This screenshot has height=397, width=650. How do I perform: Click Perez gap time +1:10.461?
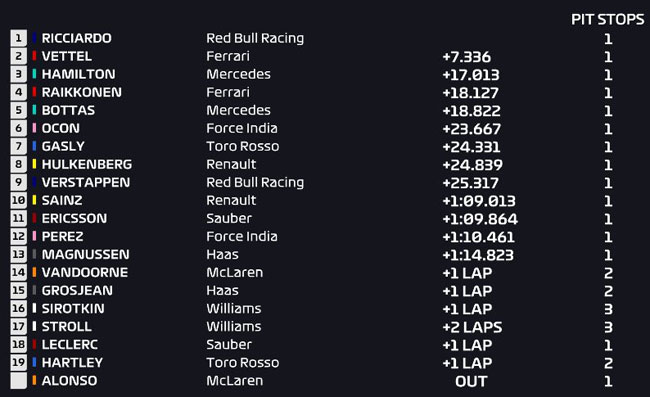[478, 237]
